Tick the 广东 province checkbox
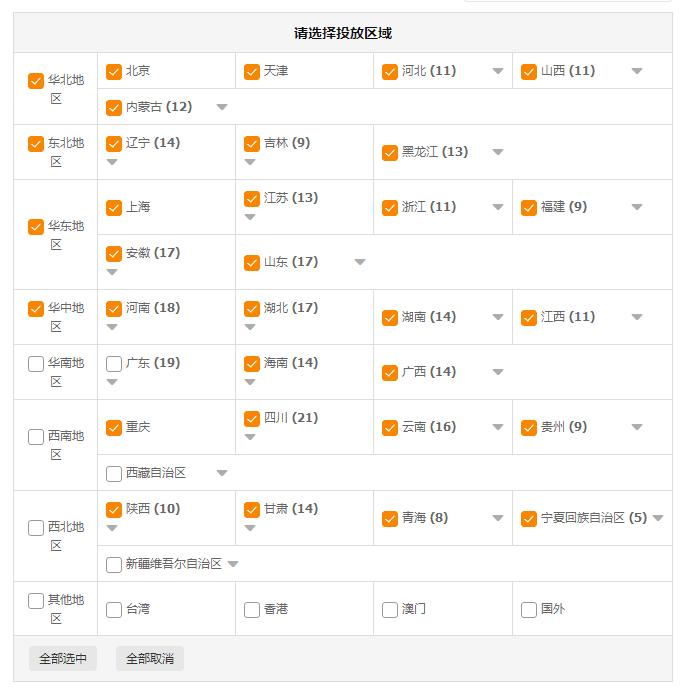This screenshot has height=698, width=690. pyautogui.click(x=114, y=364)
